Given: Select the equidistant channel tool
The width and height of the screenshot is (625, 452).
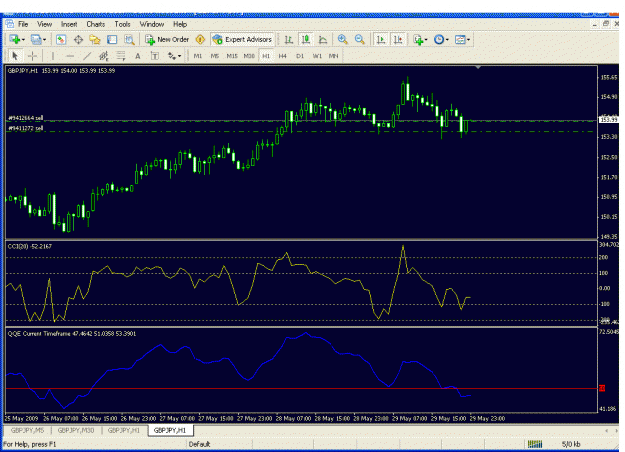Looking at the screenshot, I should tap(104, 56).
